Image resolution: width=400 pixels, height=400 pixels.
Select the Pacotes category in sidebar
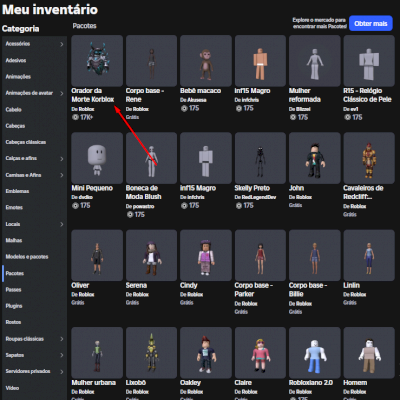(x=15, y=273)
